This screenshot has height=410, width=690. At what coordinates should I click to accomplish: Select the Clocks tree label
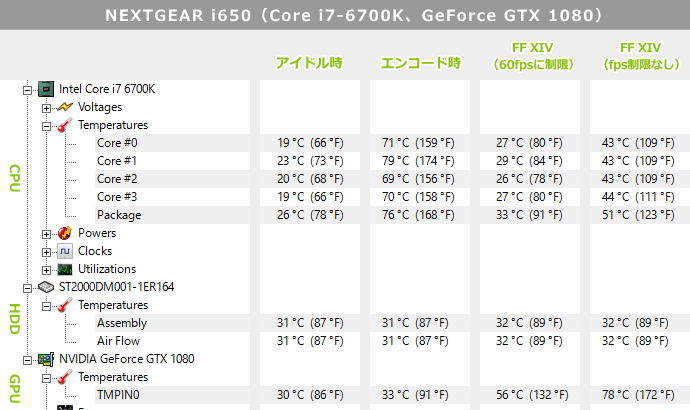click(95, 251)
